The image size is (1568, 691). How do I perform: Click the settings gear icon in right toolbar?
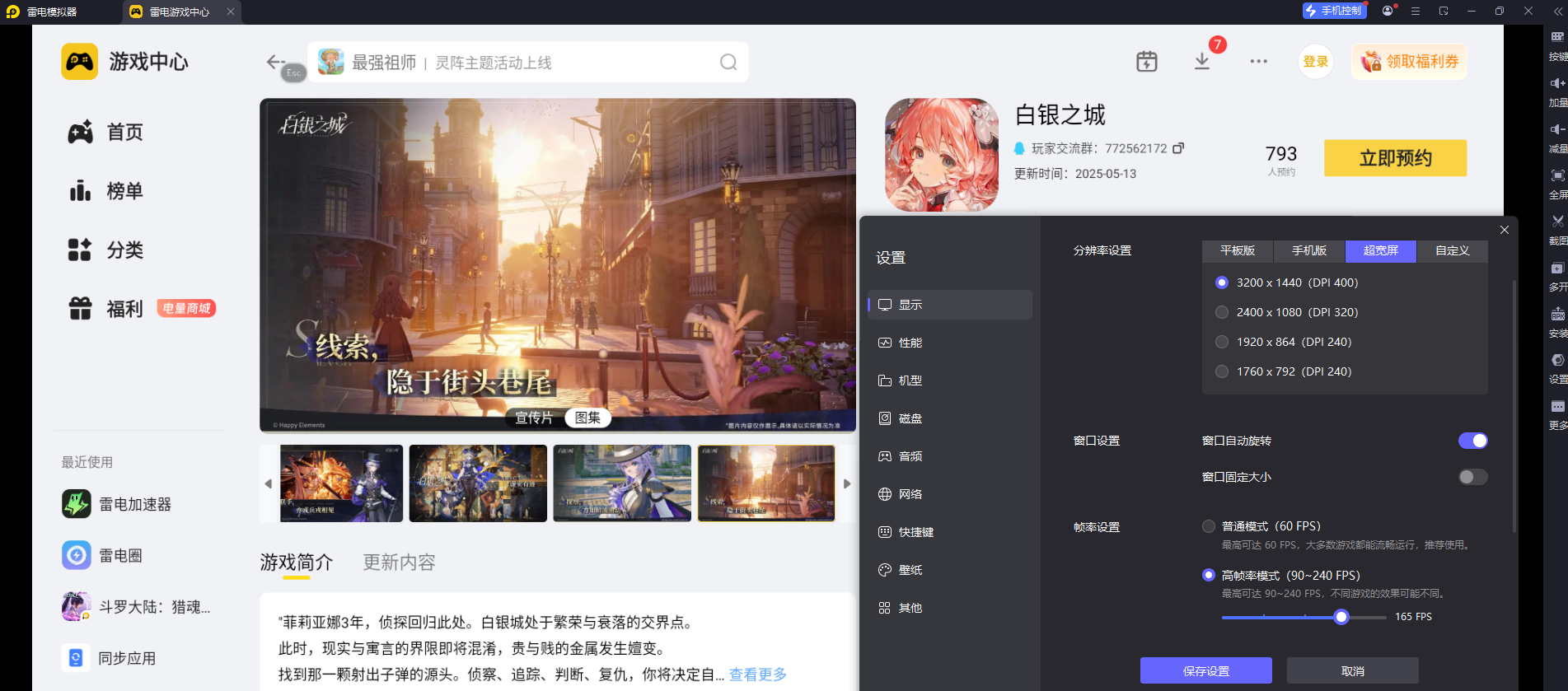coord(1557,360)
